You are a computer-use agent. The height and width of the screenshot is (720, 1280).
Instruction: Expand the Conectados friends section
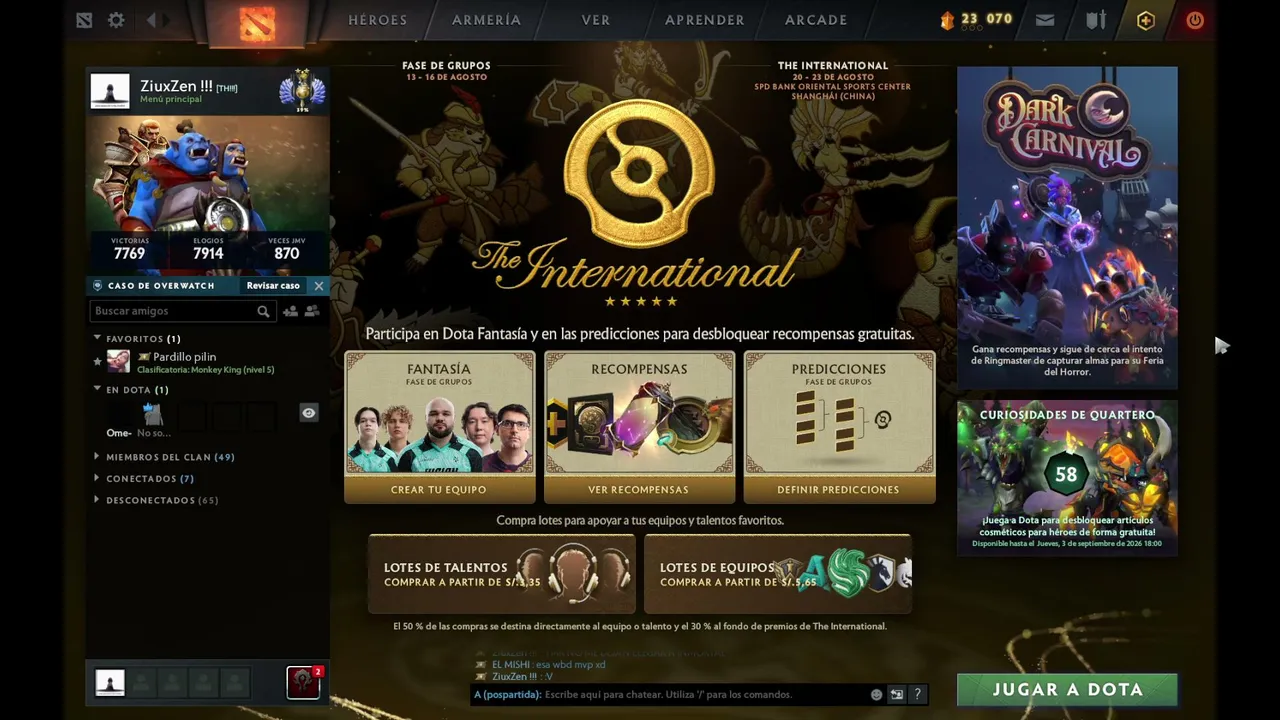(97, 479)
